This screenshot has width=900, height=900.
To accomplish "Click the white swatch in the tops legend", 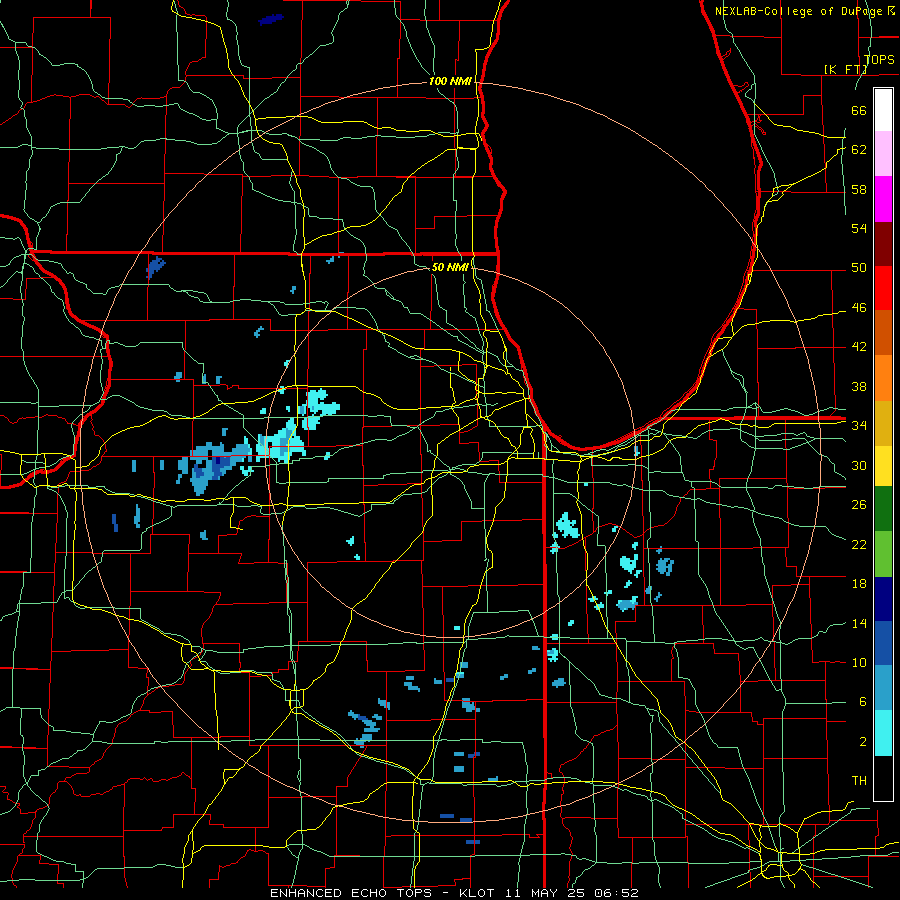I will (883, 110).
